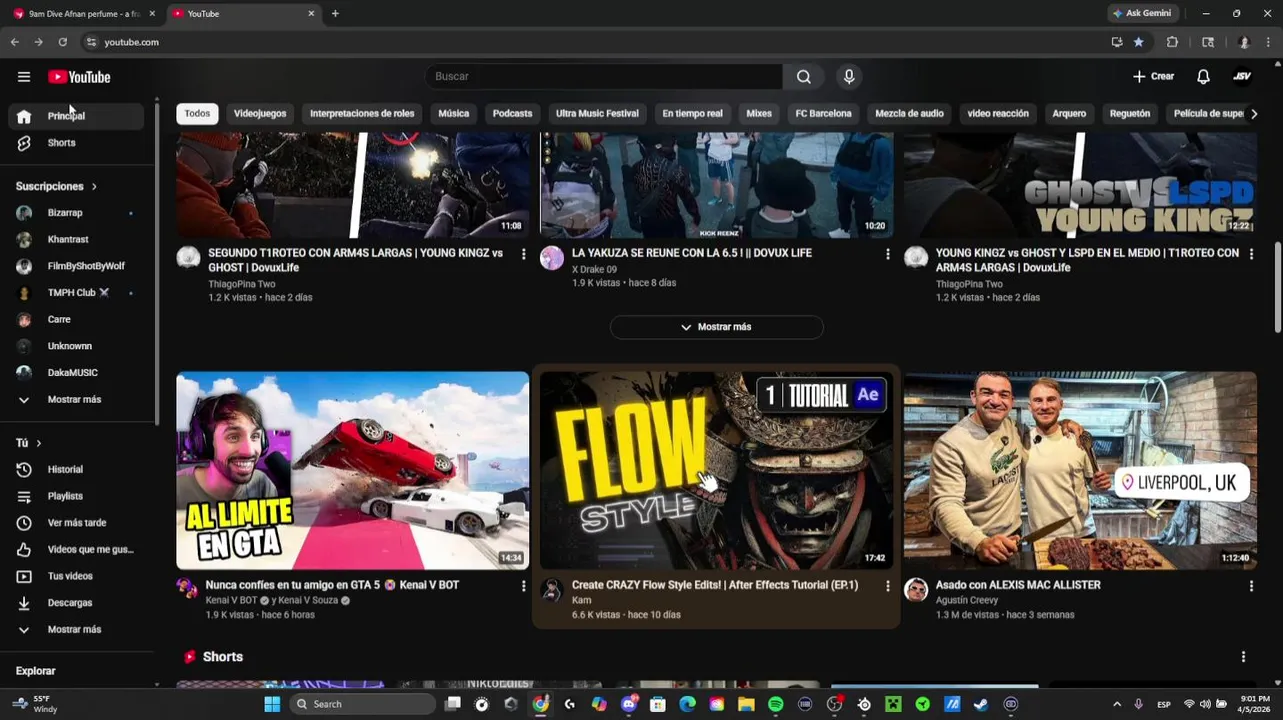The image size is (1283, 720).
Task: Select the Música filter chip
Action: click(x=453, y=114)
